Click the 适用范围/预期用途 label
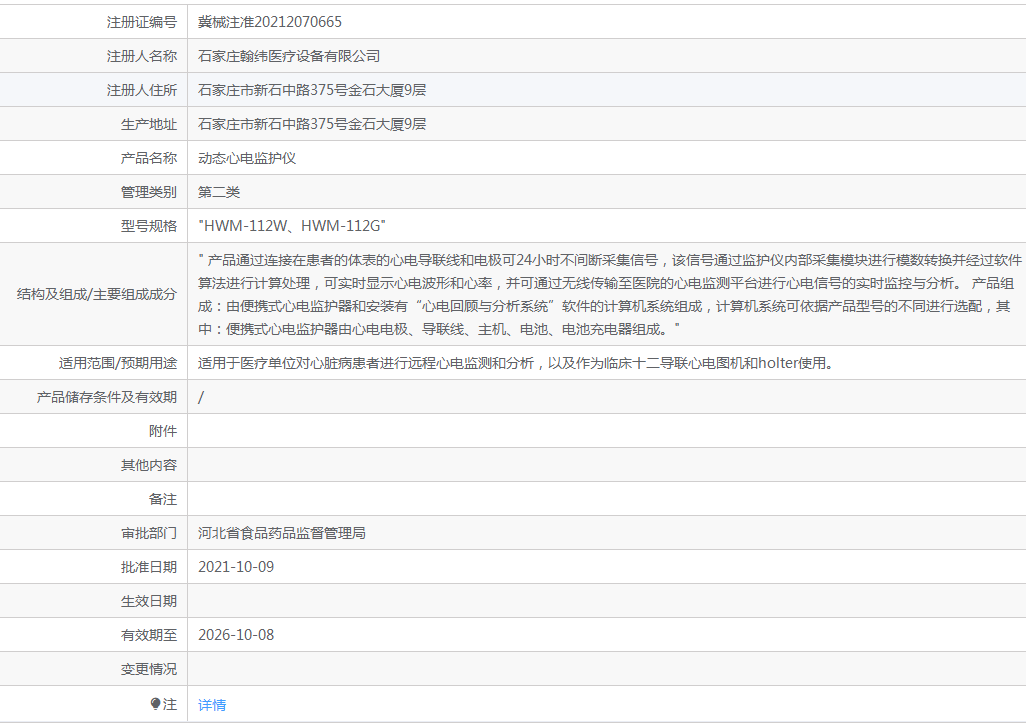Viewport: 1026px width, 723px height. [x=118, y=363]
